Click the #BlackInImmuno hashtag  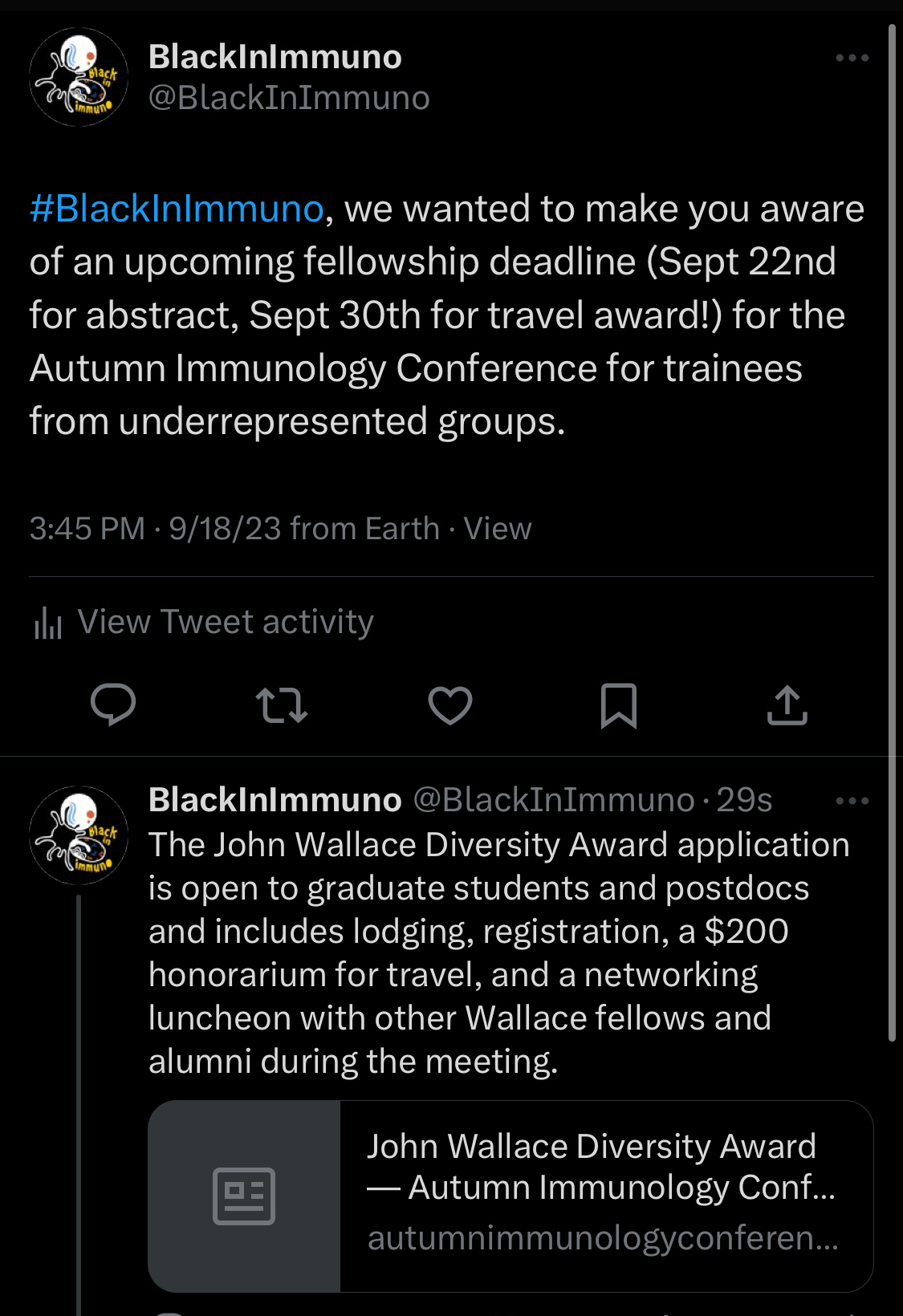click(x=177, y=209)
